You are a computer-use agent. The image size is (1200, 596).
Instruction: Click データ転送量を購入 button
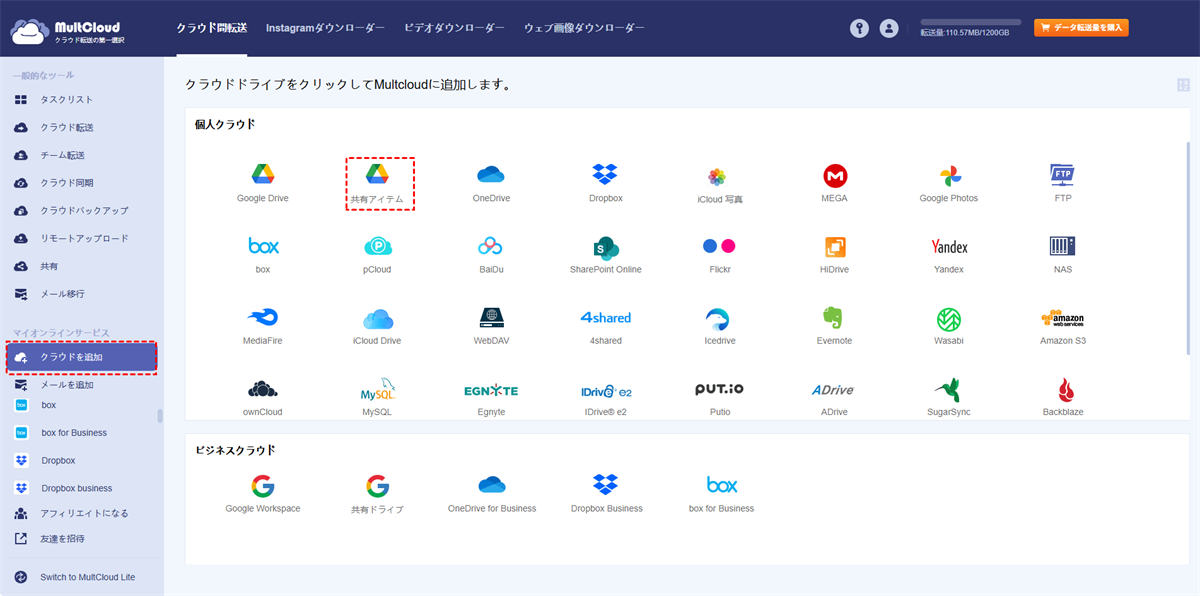(x=1081, y=28)
